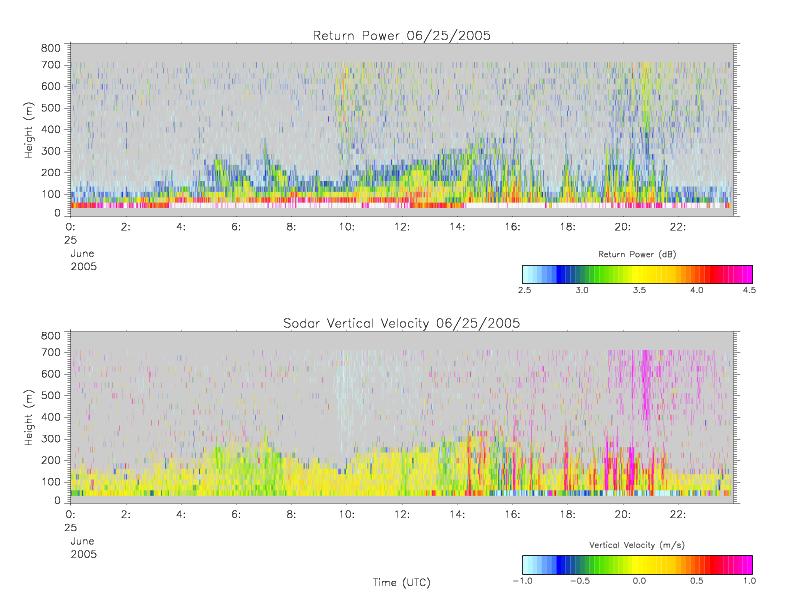Click the Sodar Vertical Velocity heatmap plot area
791x611 pixels.
tap(402, 417)
